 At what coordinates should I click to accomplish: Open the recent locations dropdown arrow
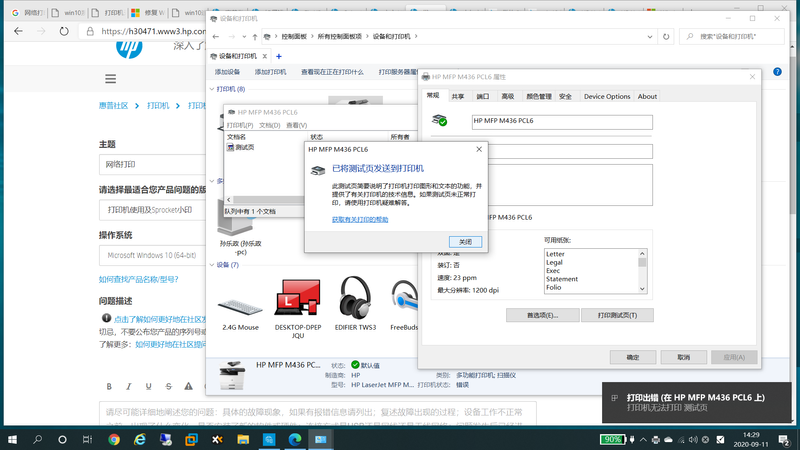[244, 37]
